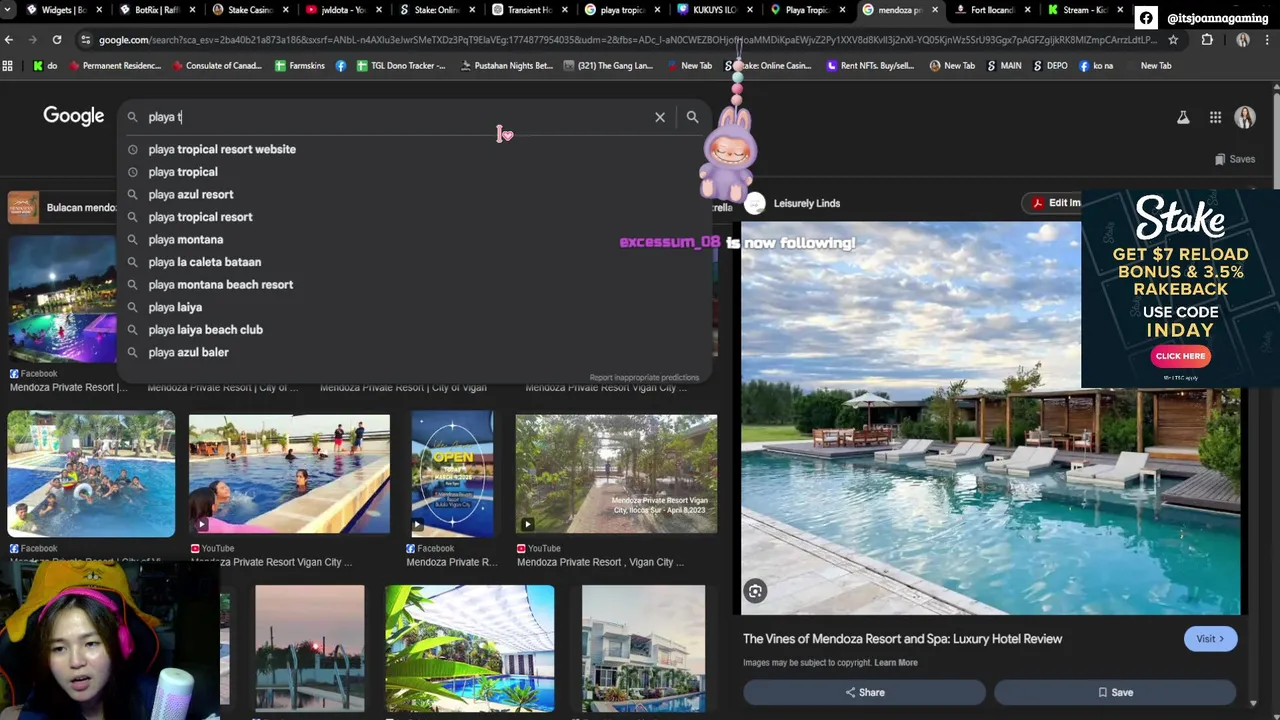Viewport: 1280px width, 720px height.
Task: Open the DEPO bookmark
Action: [x=1050, y=66]
